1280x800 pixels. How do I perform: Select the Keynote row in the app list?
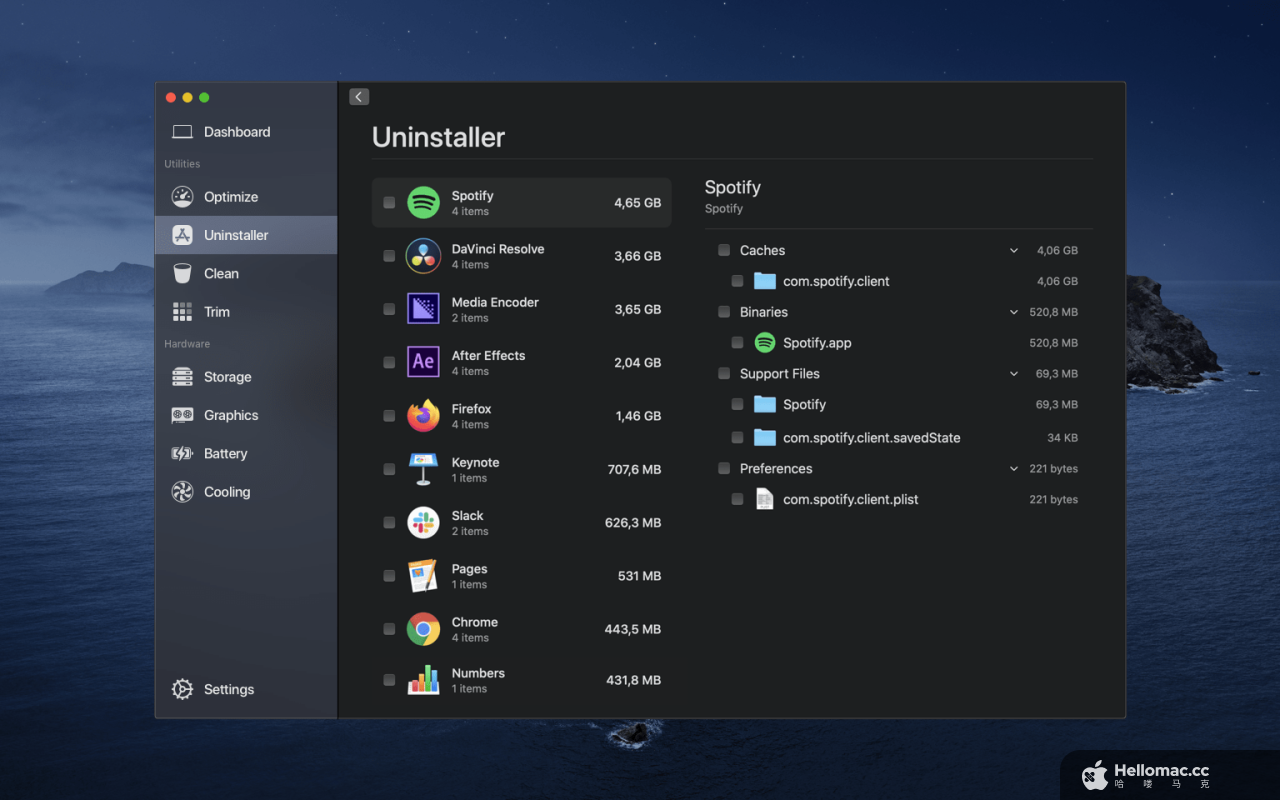tap(522, 469)
